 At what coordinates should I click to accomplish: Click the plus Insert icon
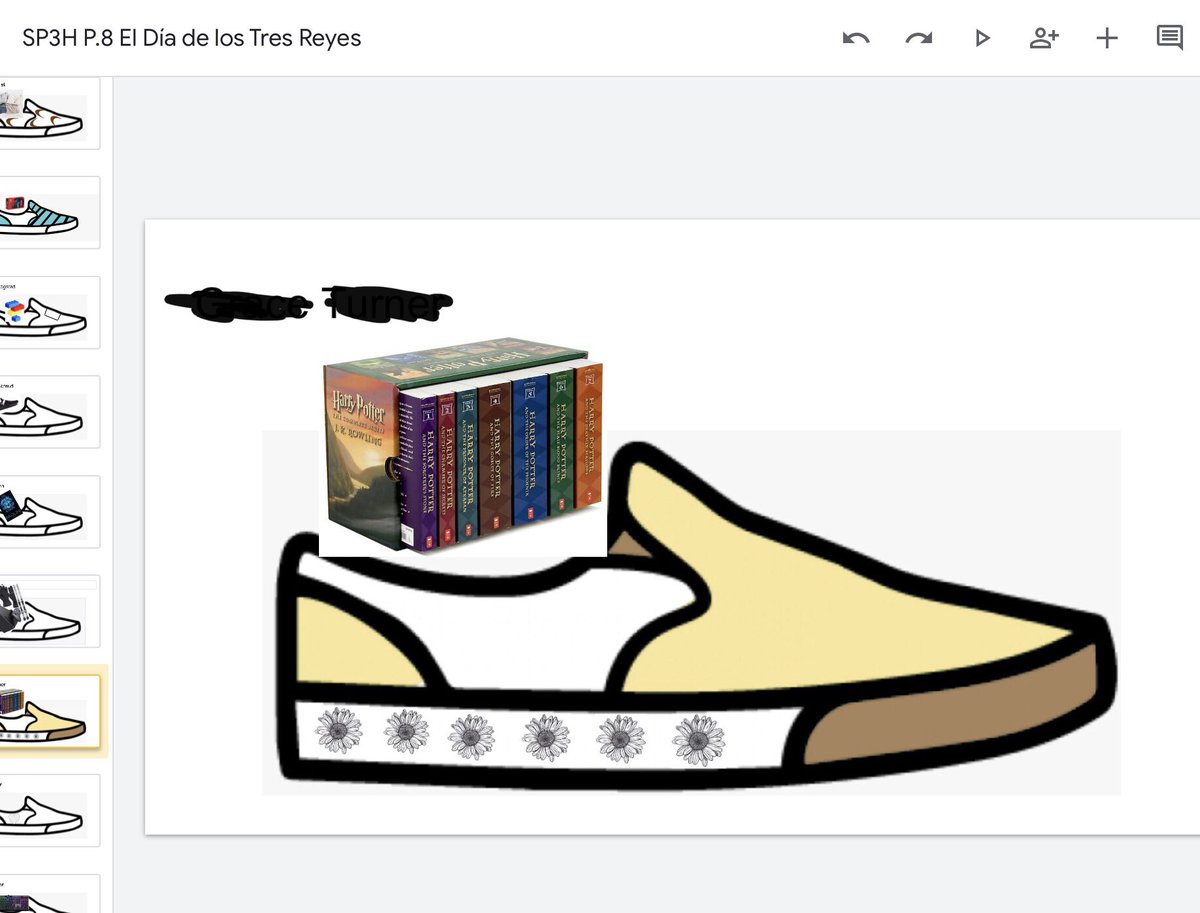point(1106,38)
